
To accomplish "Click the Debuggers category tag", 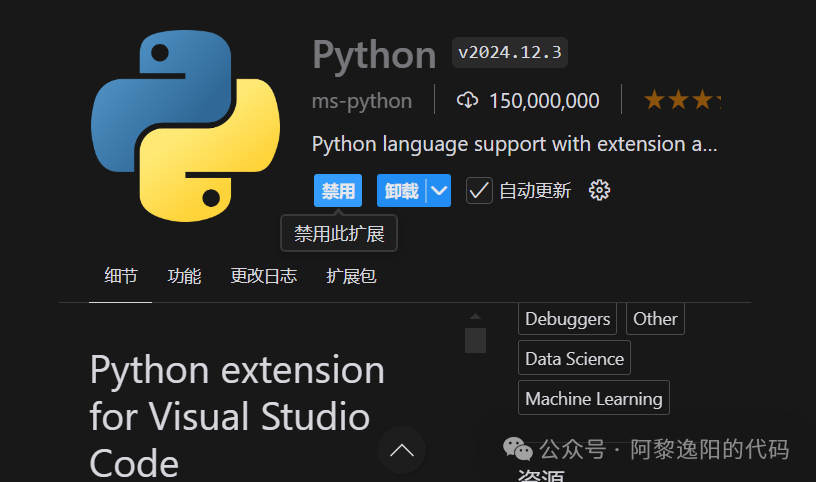I will tap(567, 319).
